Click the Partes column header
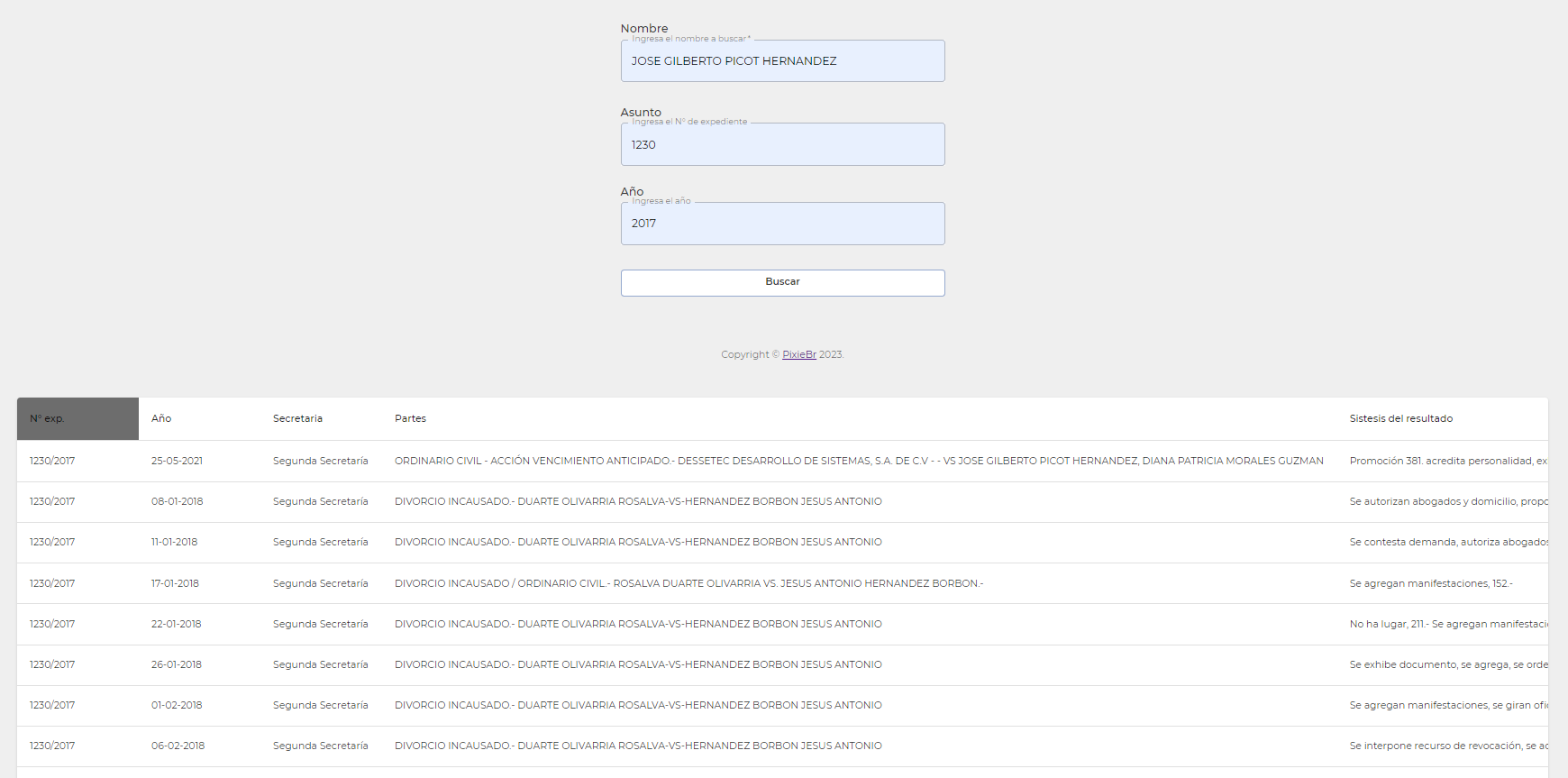Image resolution: width=1568 pixels, height=778 pixels. tap(410, 418)
